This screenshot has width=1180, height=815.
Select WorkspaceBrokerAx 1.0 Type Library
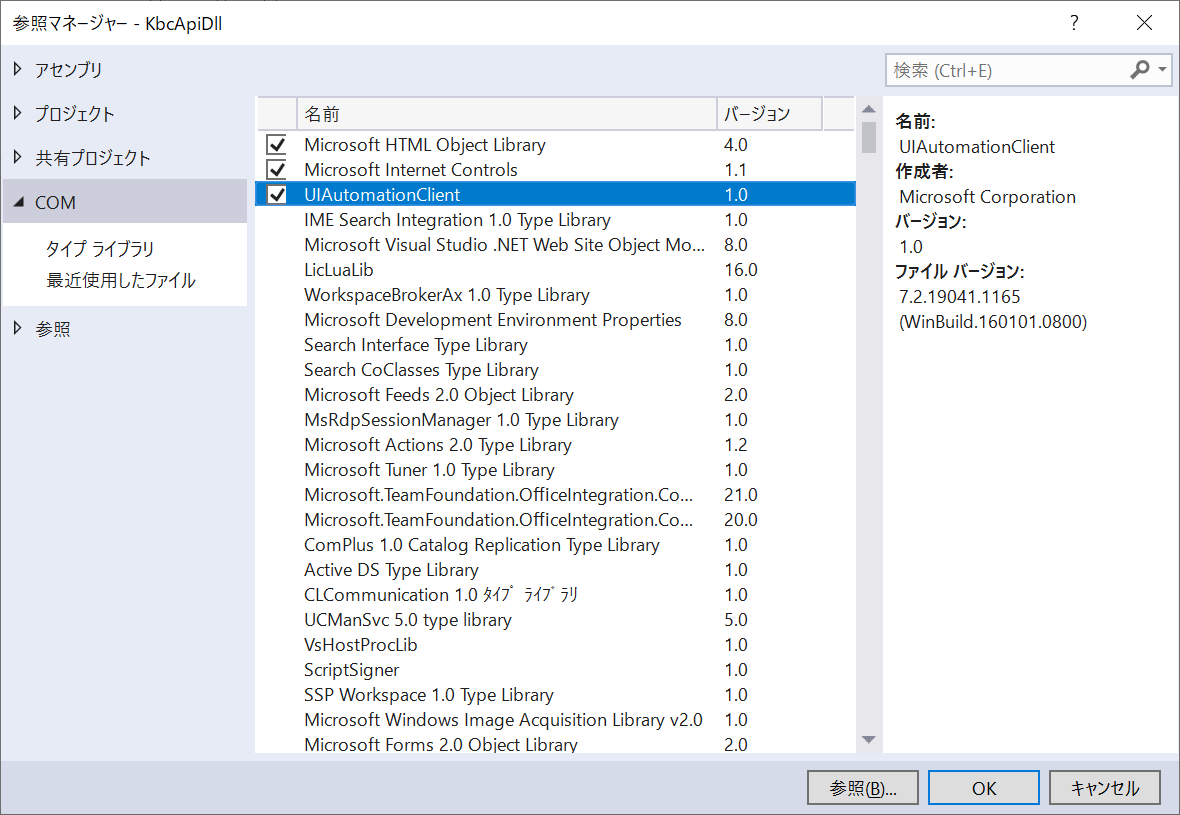pos(555,294)
